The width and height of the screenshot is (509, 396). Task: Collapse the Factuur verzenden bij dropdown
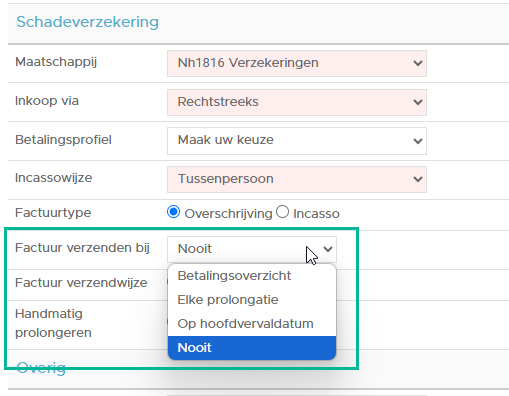click(x=252, y=249)
